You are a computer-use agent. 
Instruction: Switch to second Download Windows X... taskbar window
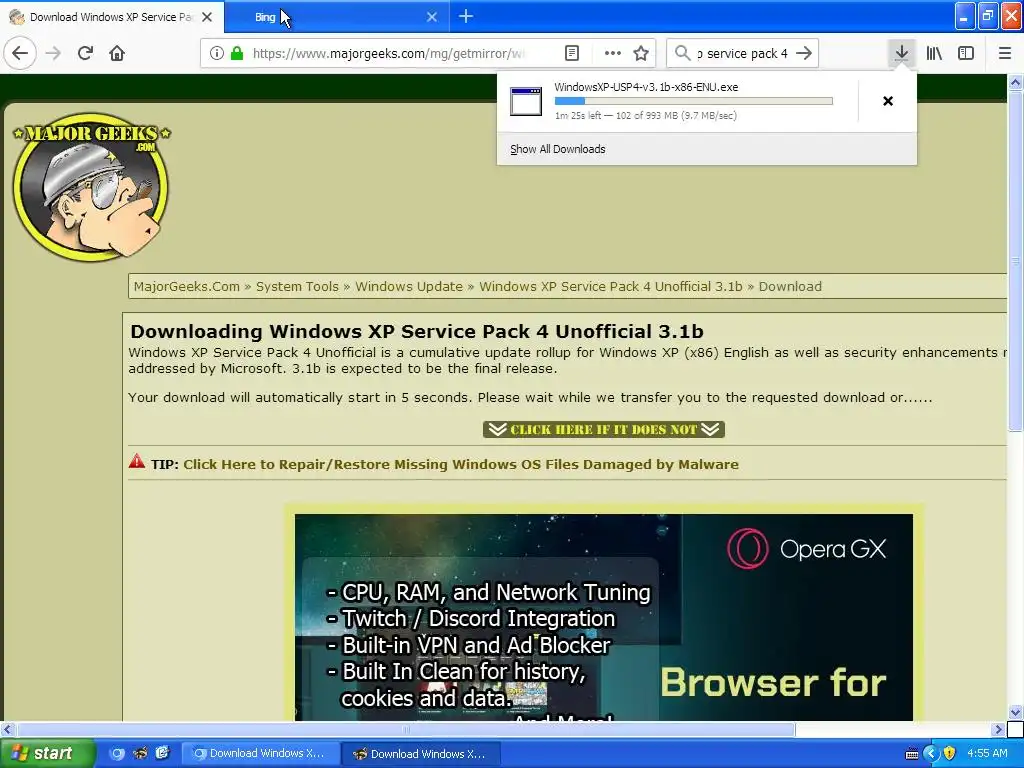(422, 754)
